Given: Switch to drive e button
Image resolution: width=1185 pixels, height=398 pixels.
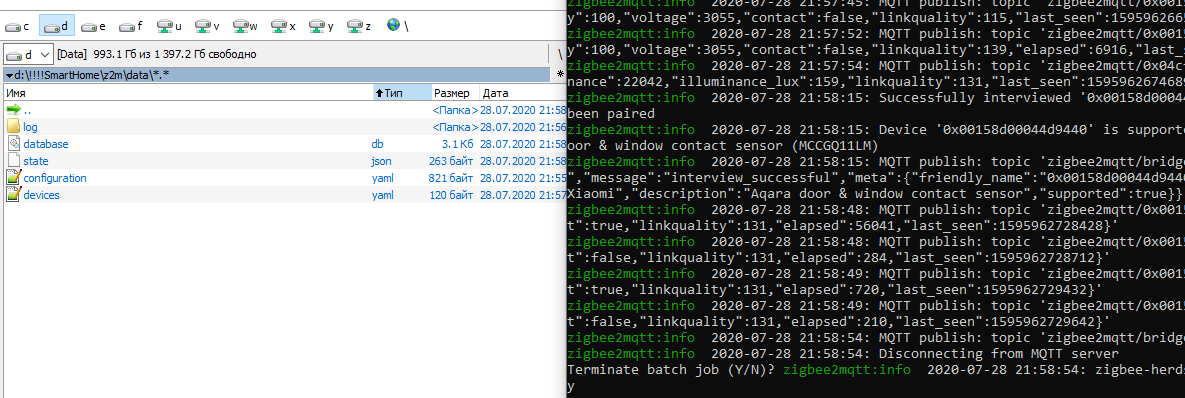Looking at the screenshot, I should click(94, 26).
